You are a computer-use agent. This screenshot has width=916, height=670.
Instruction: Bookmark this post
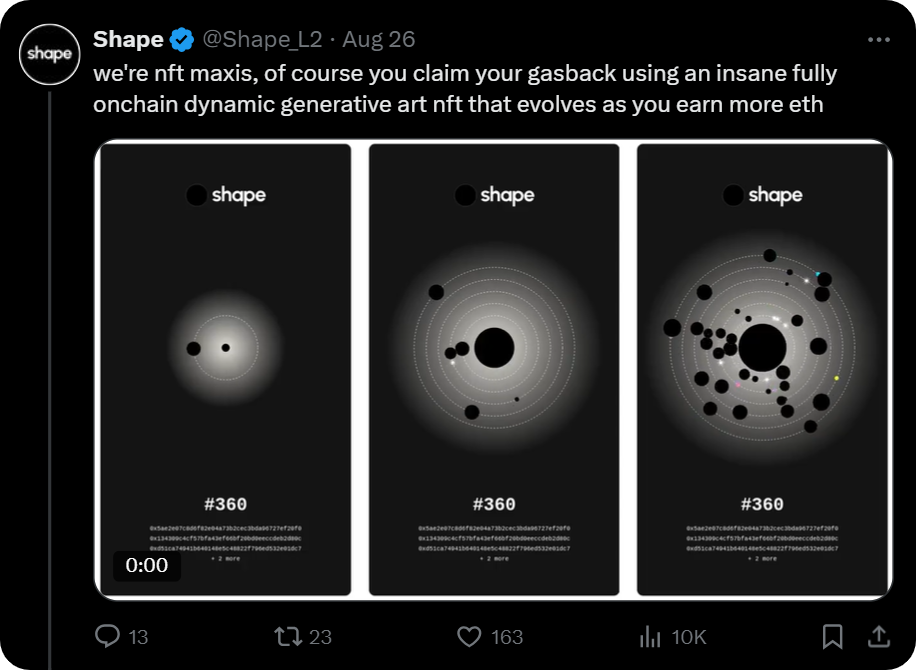(832, 637)
